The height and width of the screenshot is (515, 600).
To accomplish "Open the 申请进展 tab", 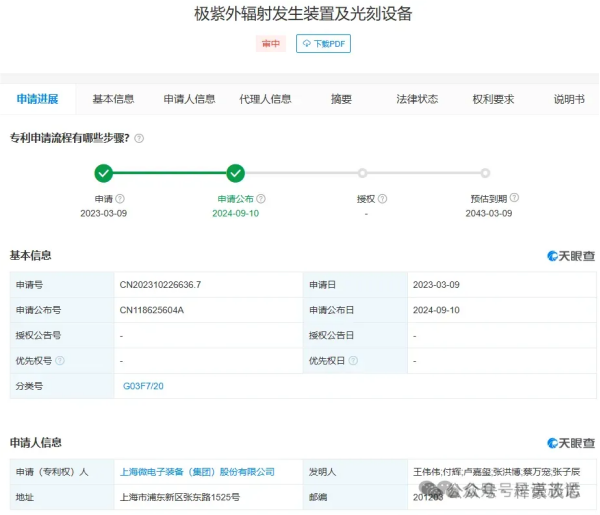I will point(37,99).
